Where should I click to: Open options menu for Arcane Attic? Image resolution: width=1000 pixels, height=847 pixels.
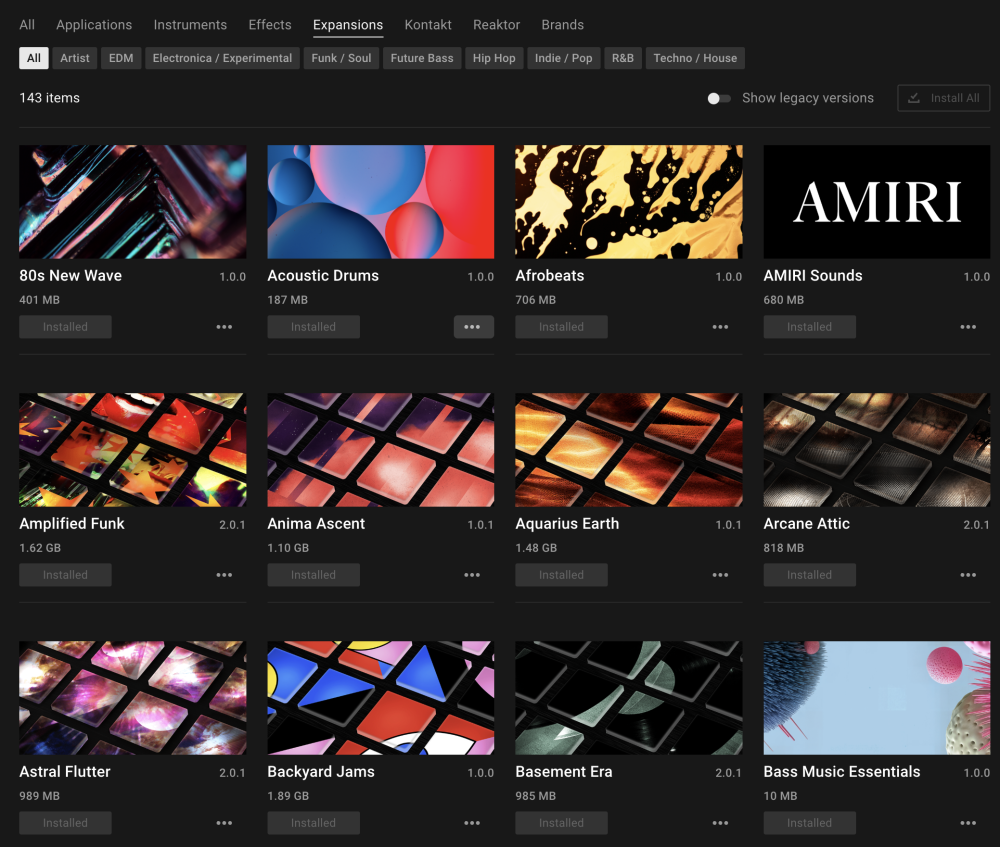[968, 575]
